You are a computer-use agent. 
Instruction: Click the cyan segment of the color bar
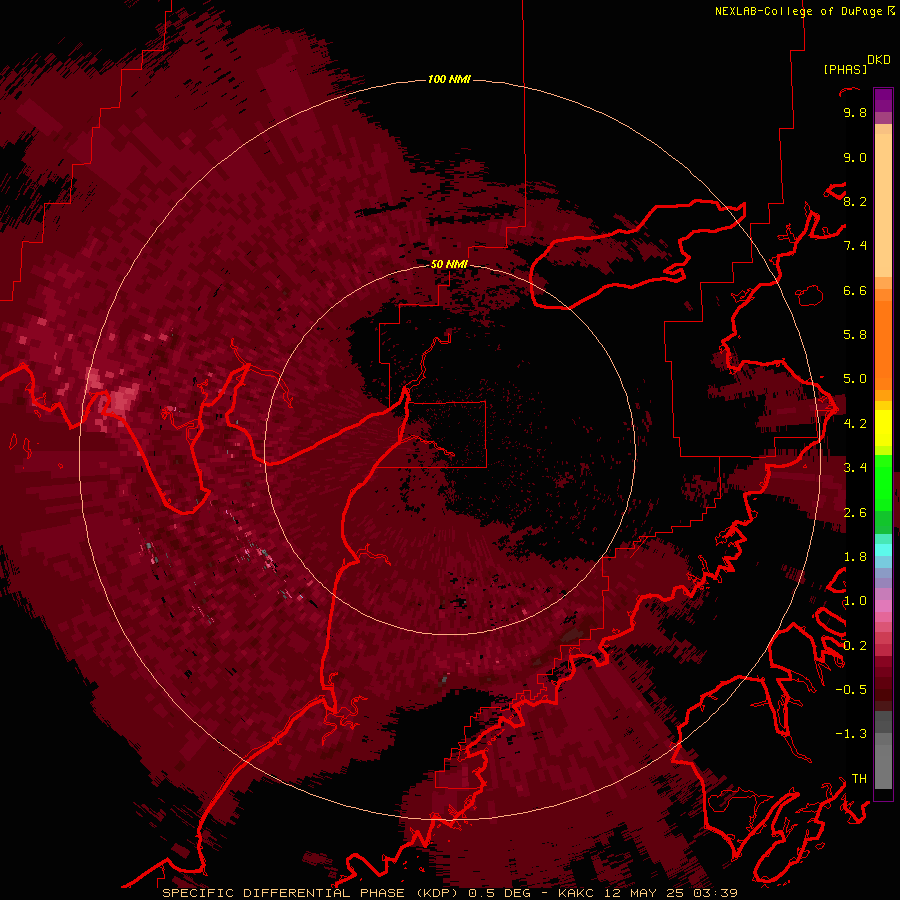pos(883,550)
